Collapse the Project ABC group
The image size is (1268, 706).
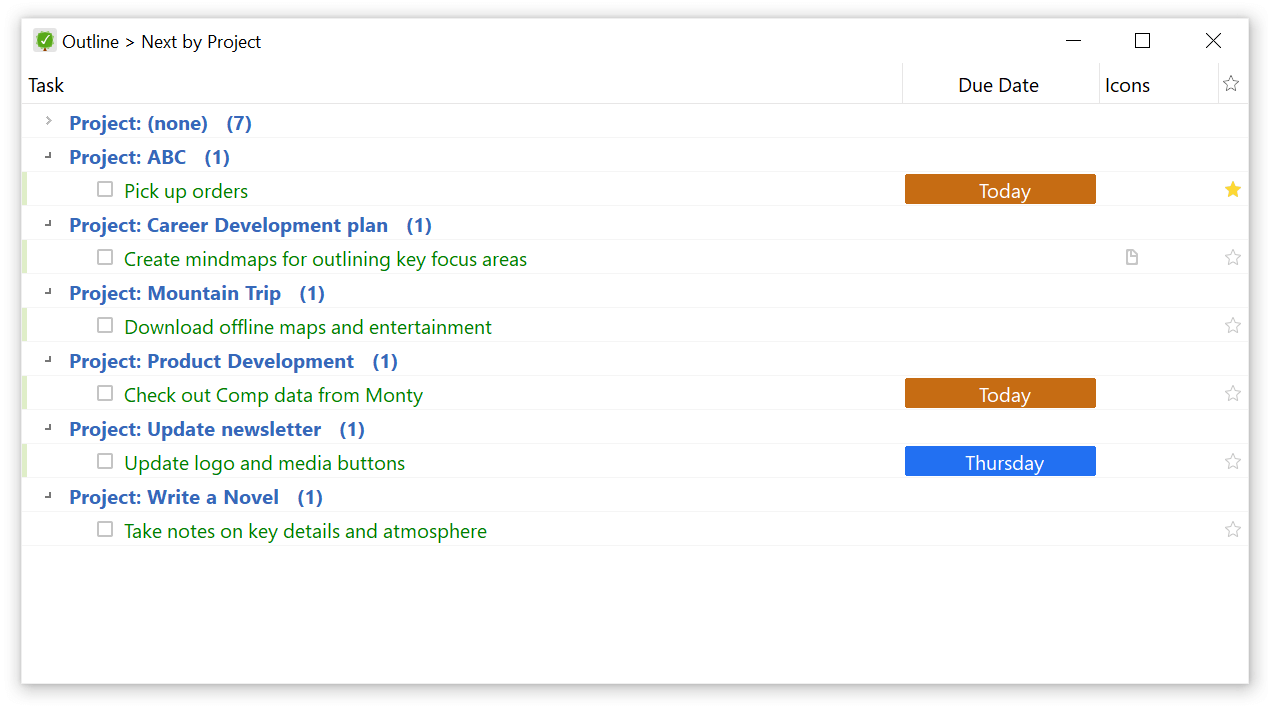tap(47, 157)
